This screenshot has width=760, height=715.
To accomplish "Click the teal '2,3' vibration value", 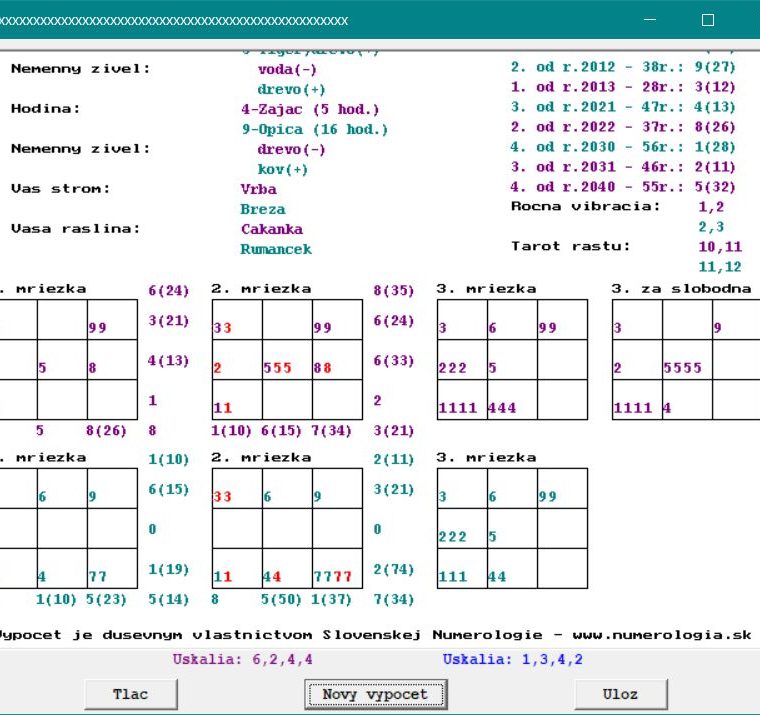I will 711,227.
